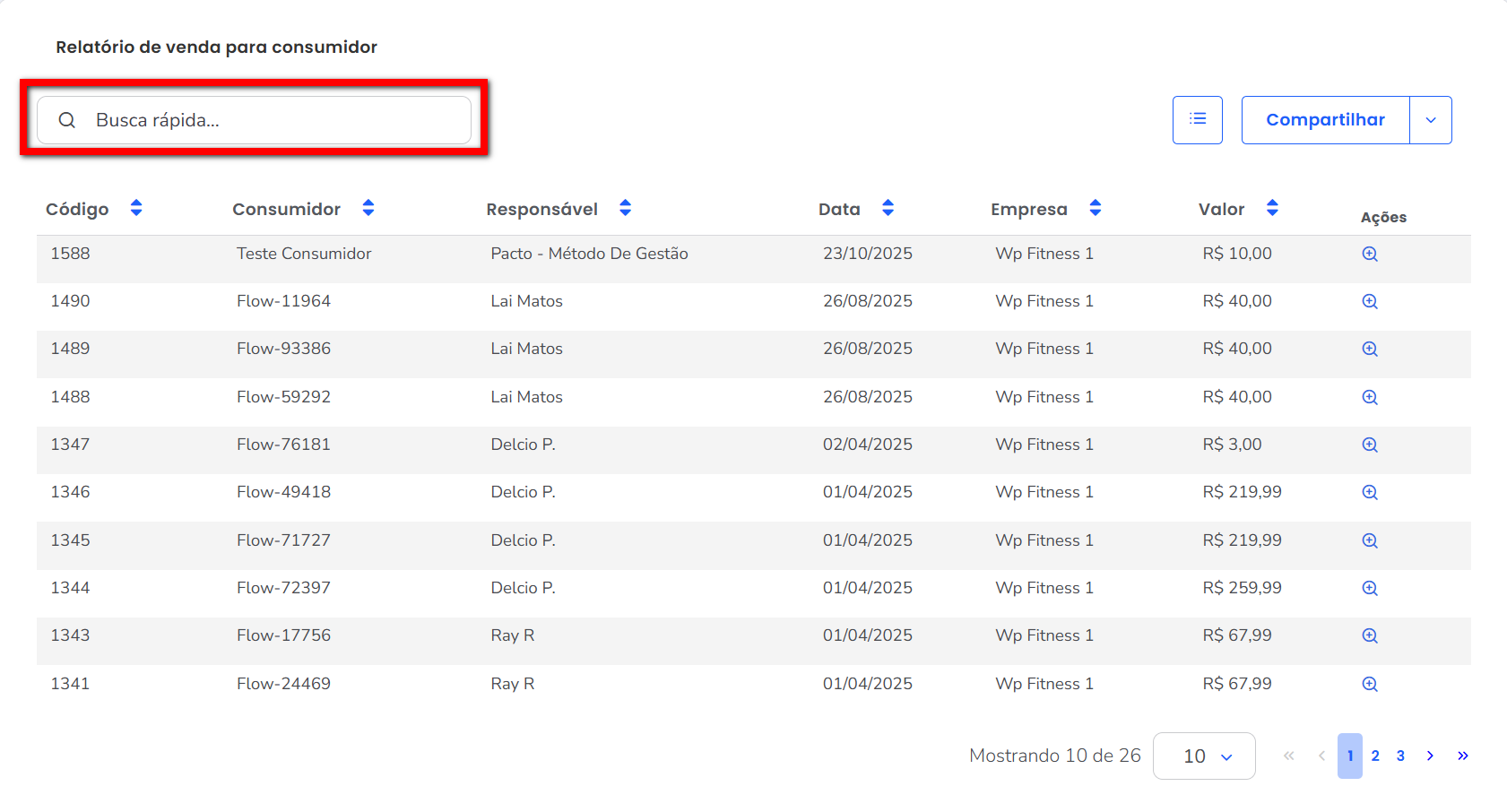Screen dimensions: 1507x812
Task: View details of sale 1347
Action: pyautogui.click(x=1370, y=445)
